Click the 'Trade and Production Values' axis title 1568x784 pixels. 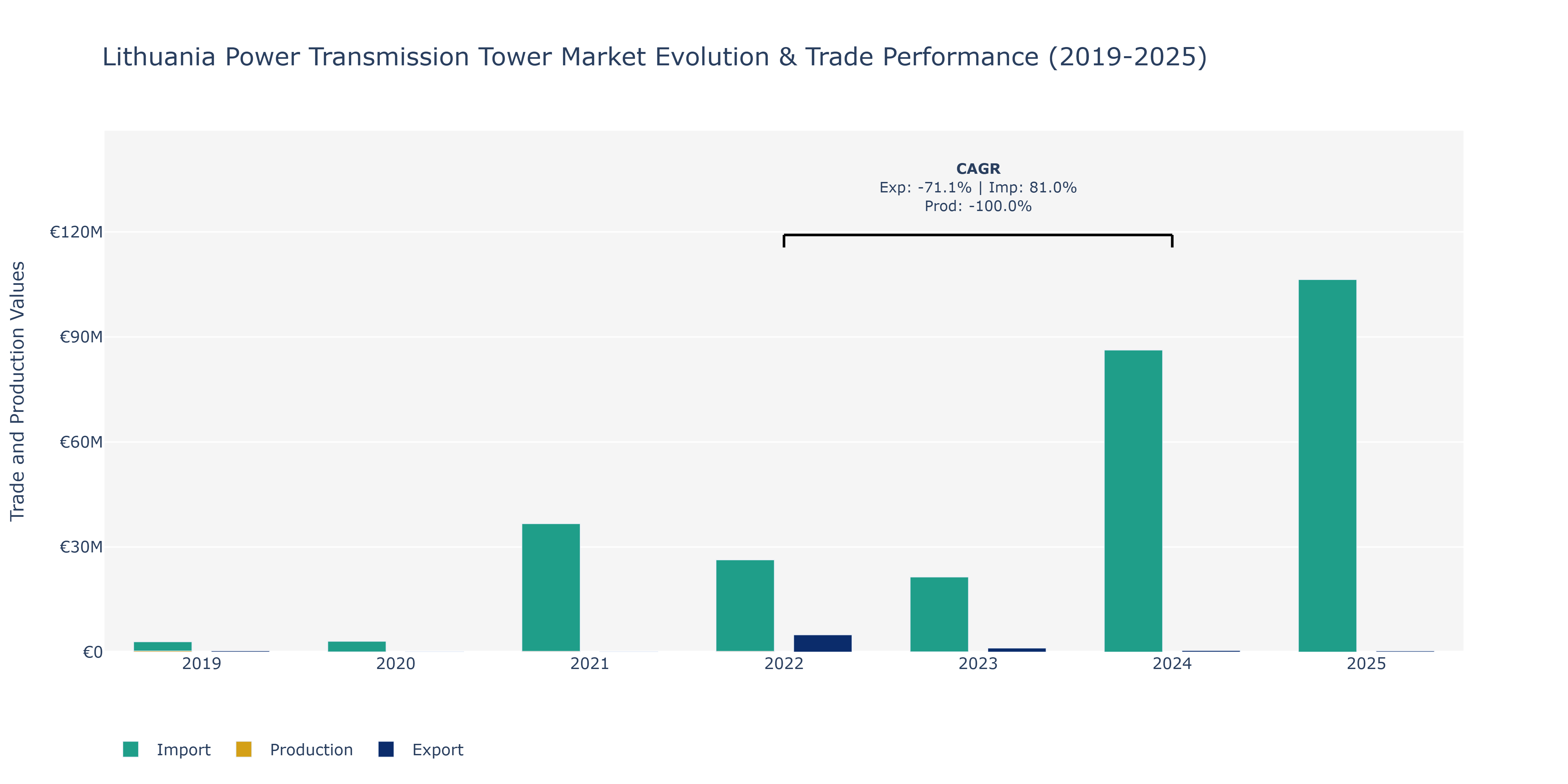(x=17, y=391)
